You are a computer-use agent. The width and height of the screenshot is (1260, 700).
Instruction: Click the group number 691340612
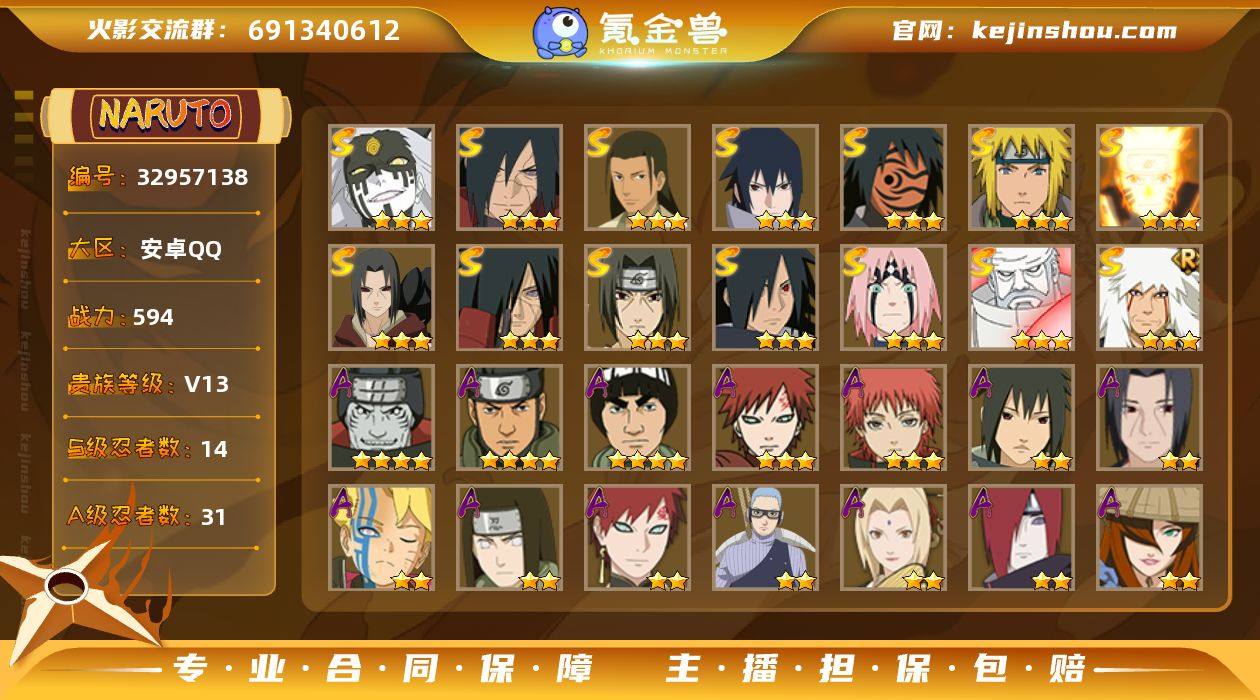[324, 30]
